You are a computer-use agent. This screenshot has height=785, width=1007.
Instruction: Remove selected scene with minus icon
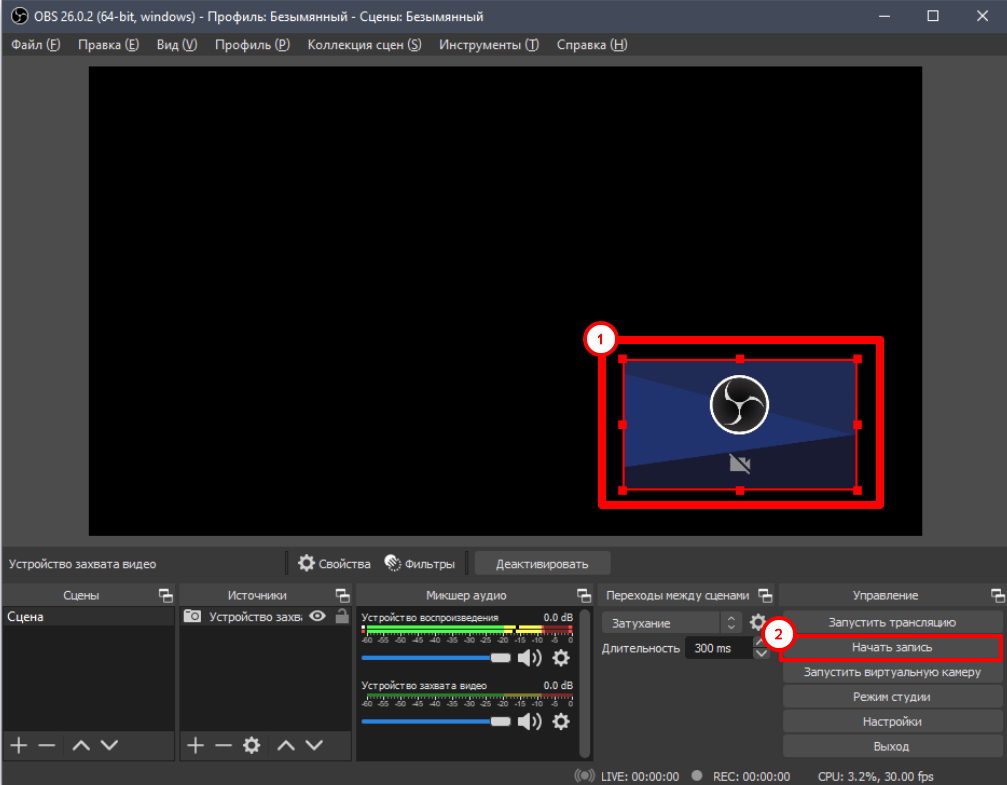point(47,745)
